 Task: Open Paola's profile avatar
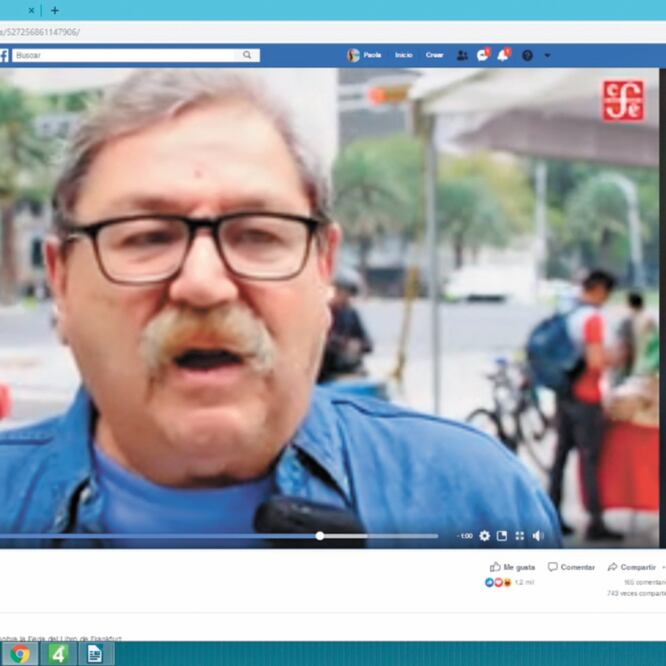click(353, 55)
